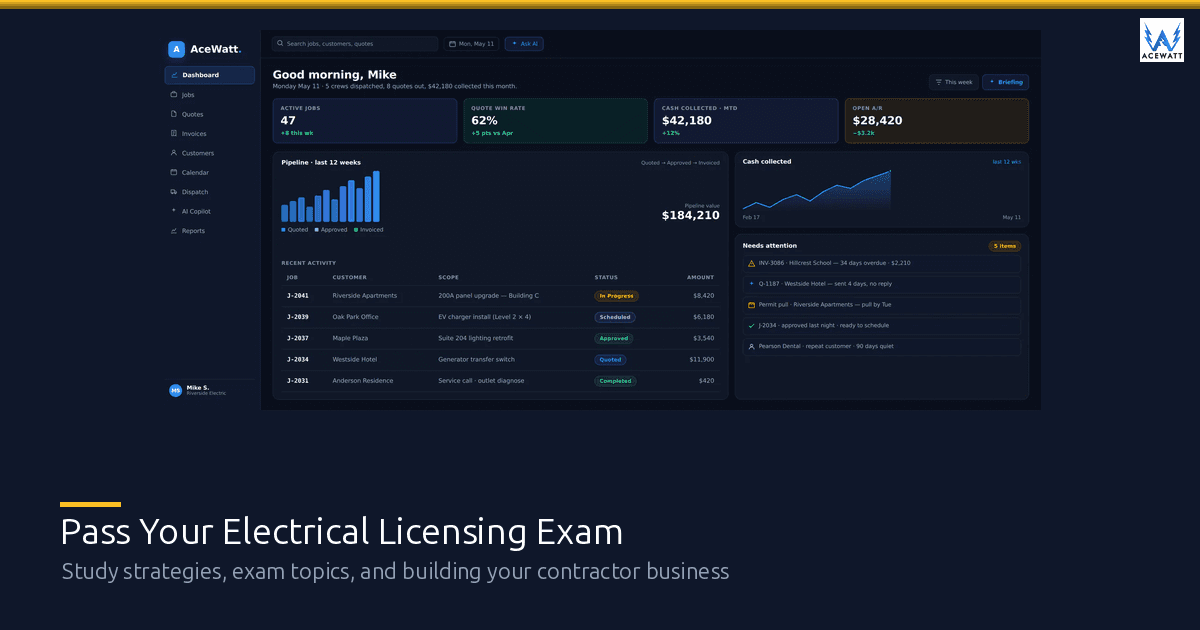Click the Ask AI button

(524, 44)
